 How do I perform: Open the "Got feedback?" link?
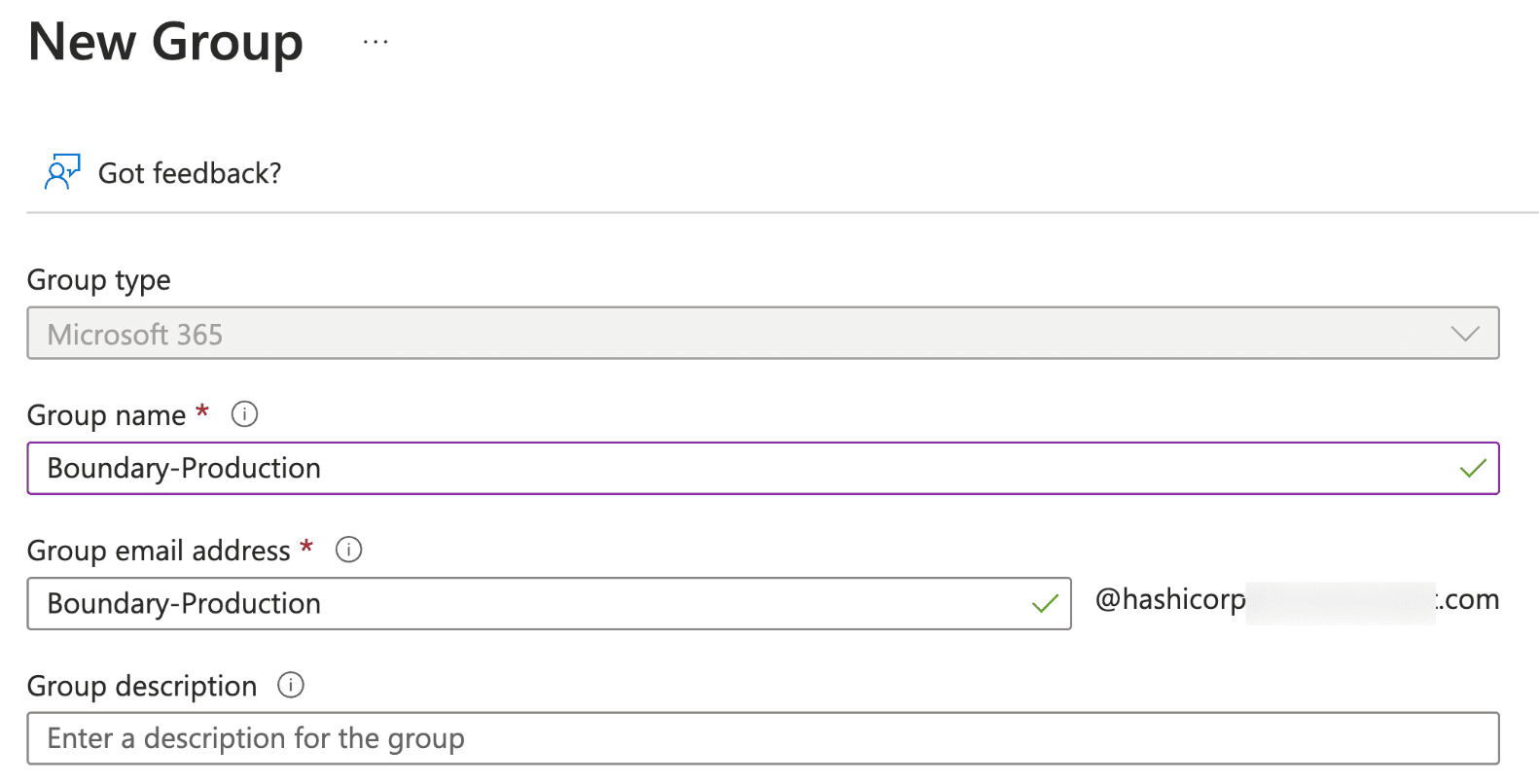click(x=190, y=173)
